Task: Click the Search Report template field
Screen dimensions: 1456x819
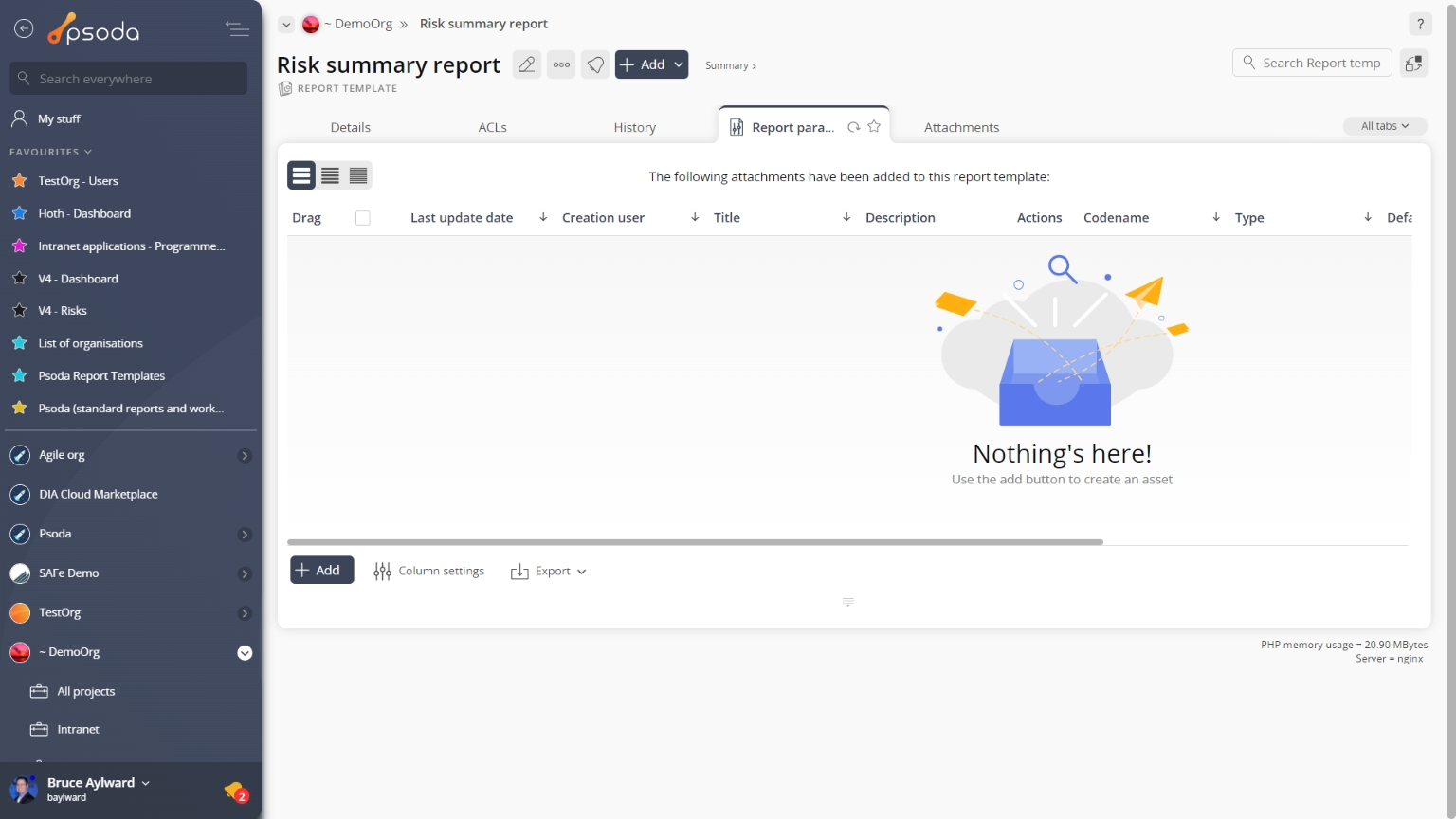Action: [1313, 63]
